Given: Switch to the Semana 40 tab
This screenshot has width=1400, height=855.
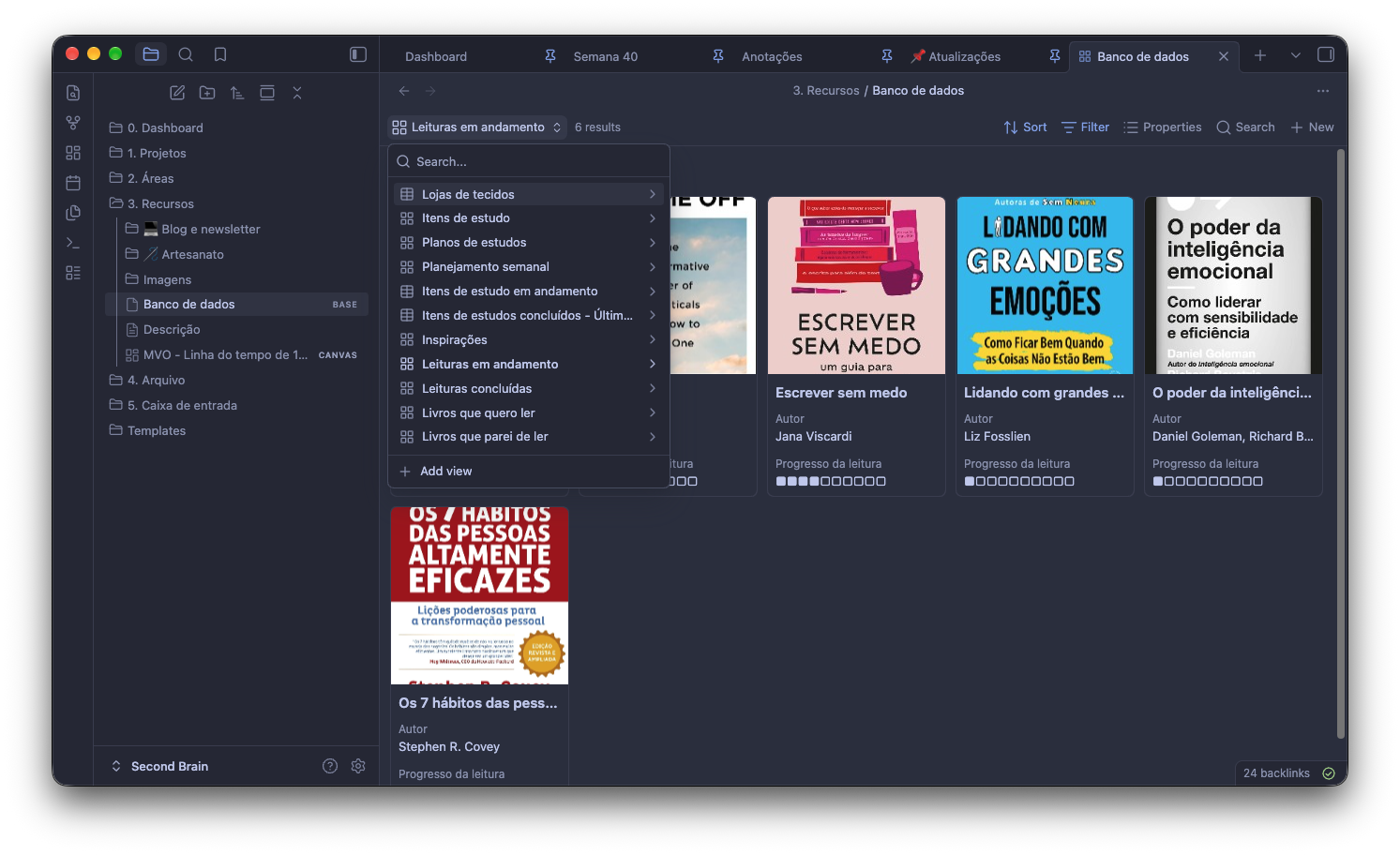Looking at the screenshot, I should tap(606, 56).
